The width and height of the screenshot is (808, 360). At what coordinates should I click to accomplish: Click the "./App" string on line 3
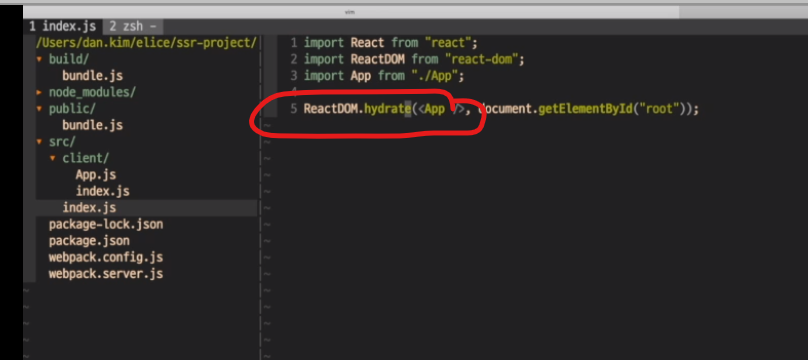[434, 76]
